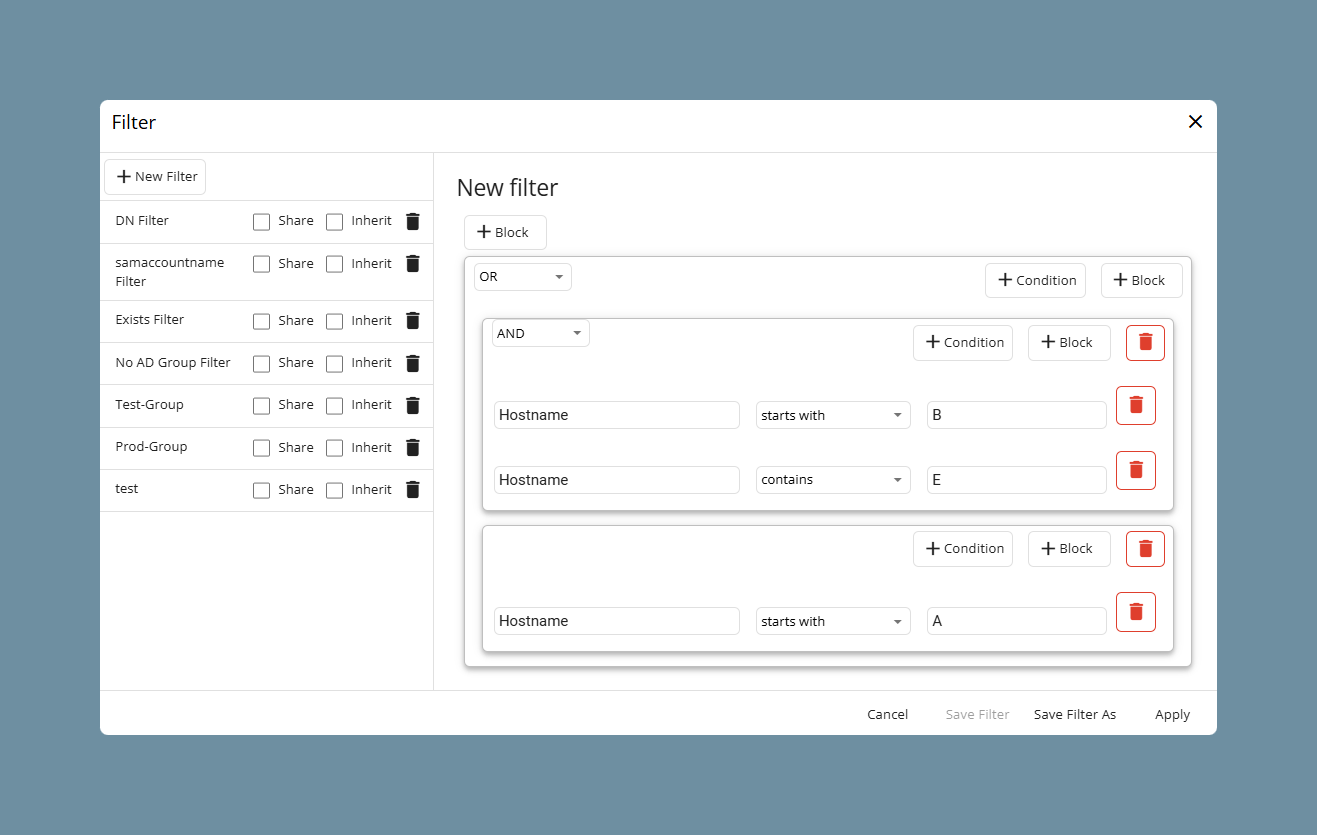Image resolution: width=1317 pixels, height=835 pixels.
Task: Select the 'test' saved filter entry
Action: point(127,489)
